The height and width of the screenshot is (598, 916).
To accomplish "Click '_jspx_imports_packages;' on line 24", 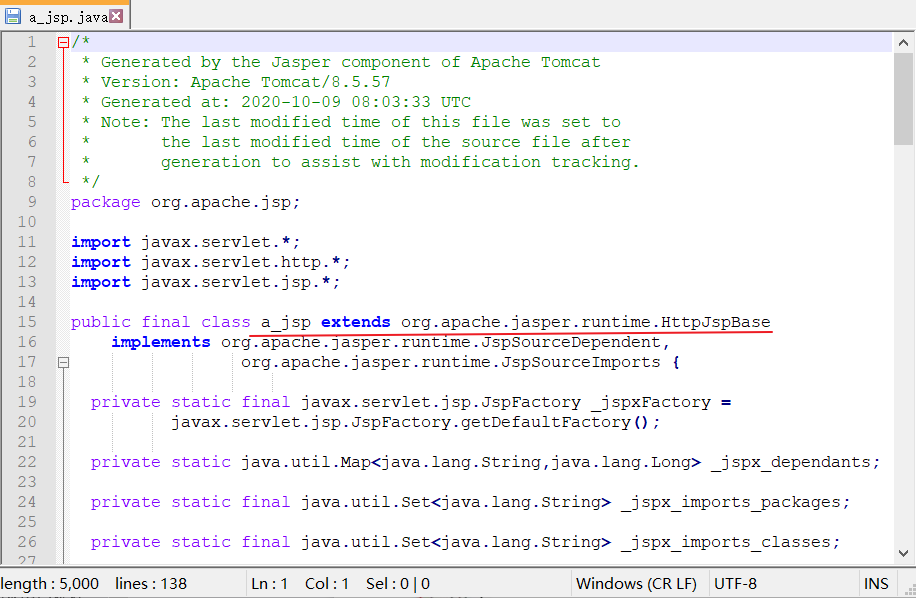I will point(735,502).
